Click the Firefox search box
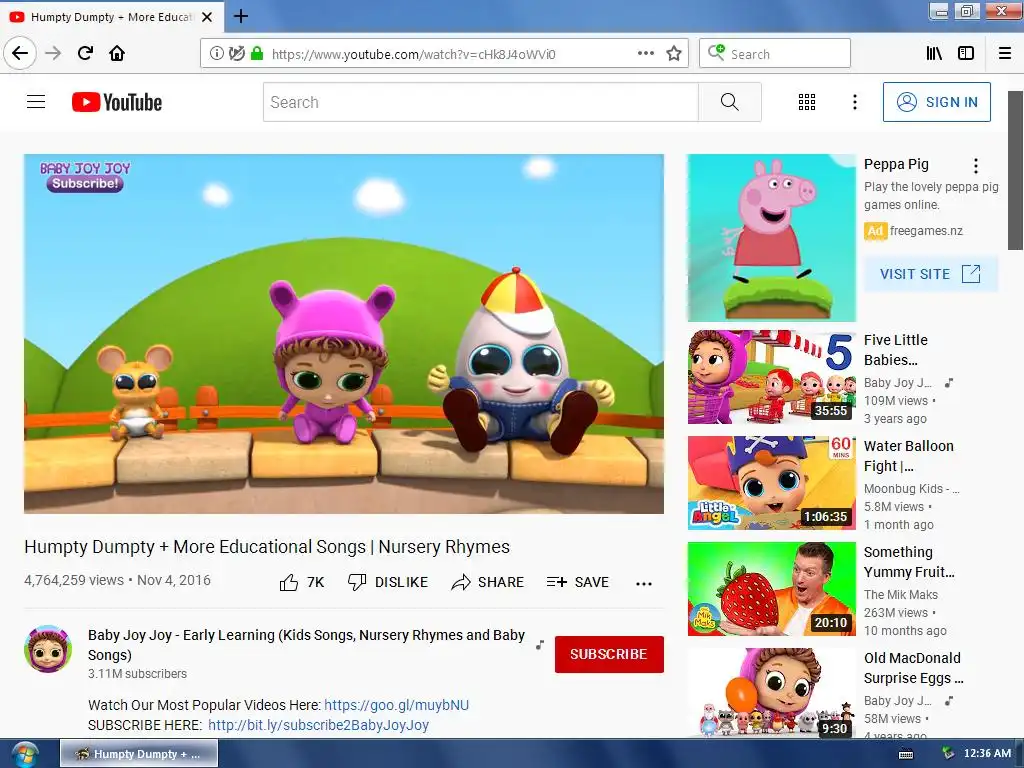The height and width of the screenshot is (768, 1024). (775, 54)
